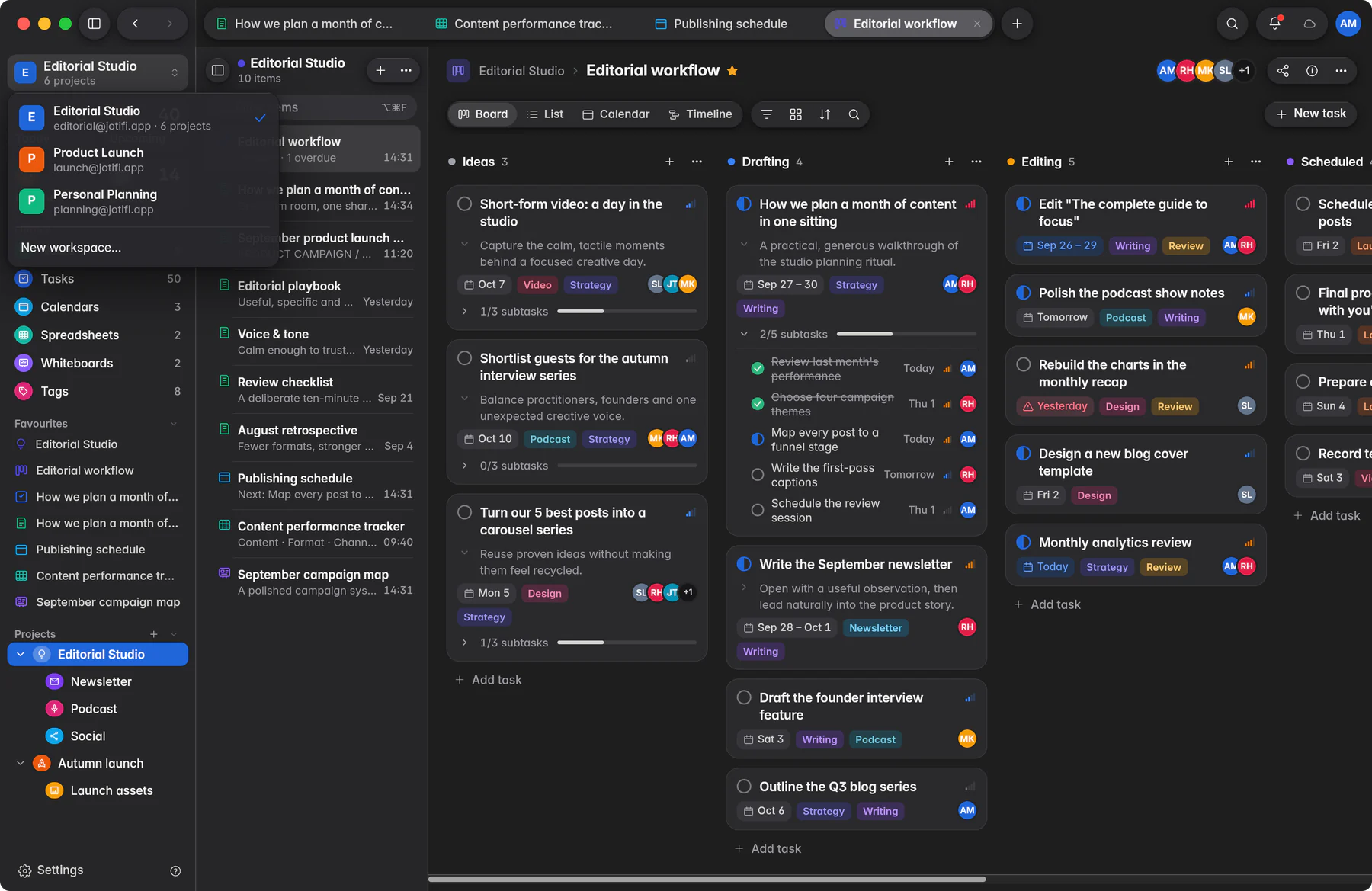Viewport: 1372px width, 891px height.
Task: Collapse the Editorial Studio project tree
Action: pos(21,655)
